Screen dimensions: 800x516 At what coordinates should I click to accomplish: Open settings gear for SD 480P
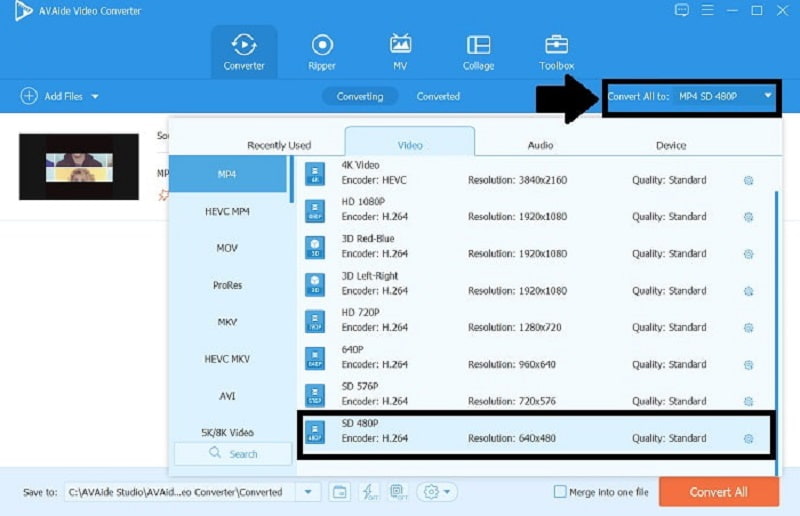pos(748,438)
